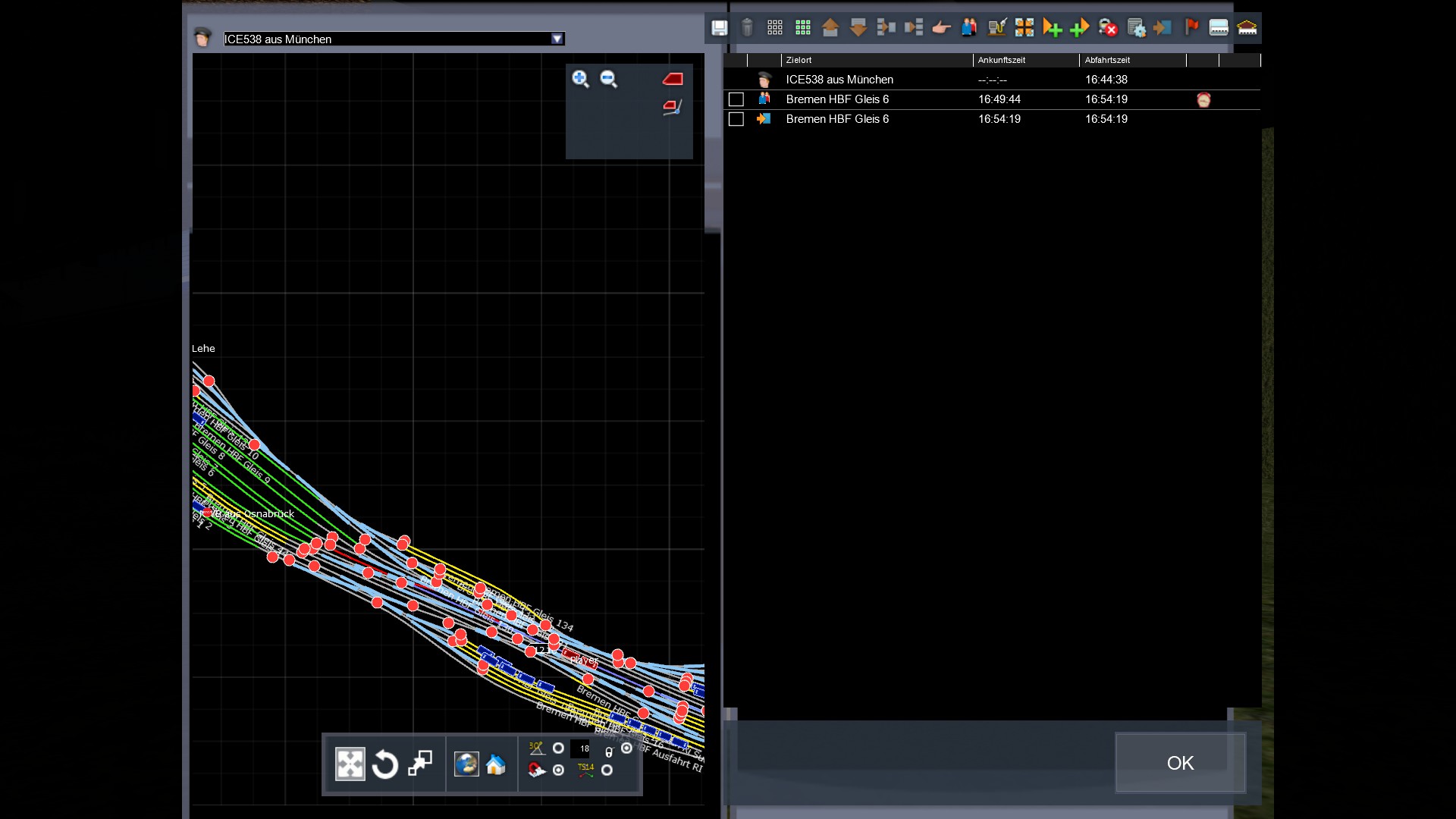This screenshot has height=819, width=1456.
Task: Click the rotate reset arrow icon
Action: (x=385, y=764)
